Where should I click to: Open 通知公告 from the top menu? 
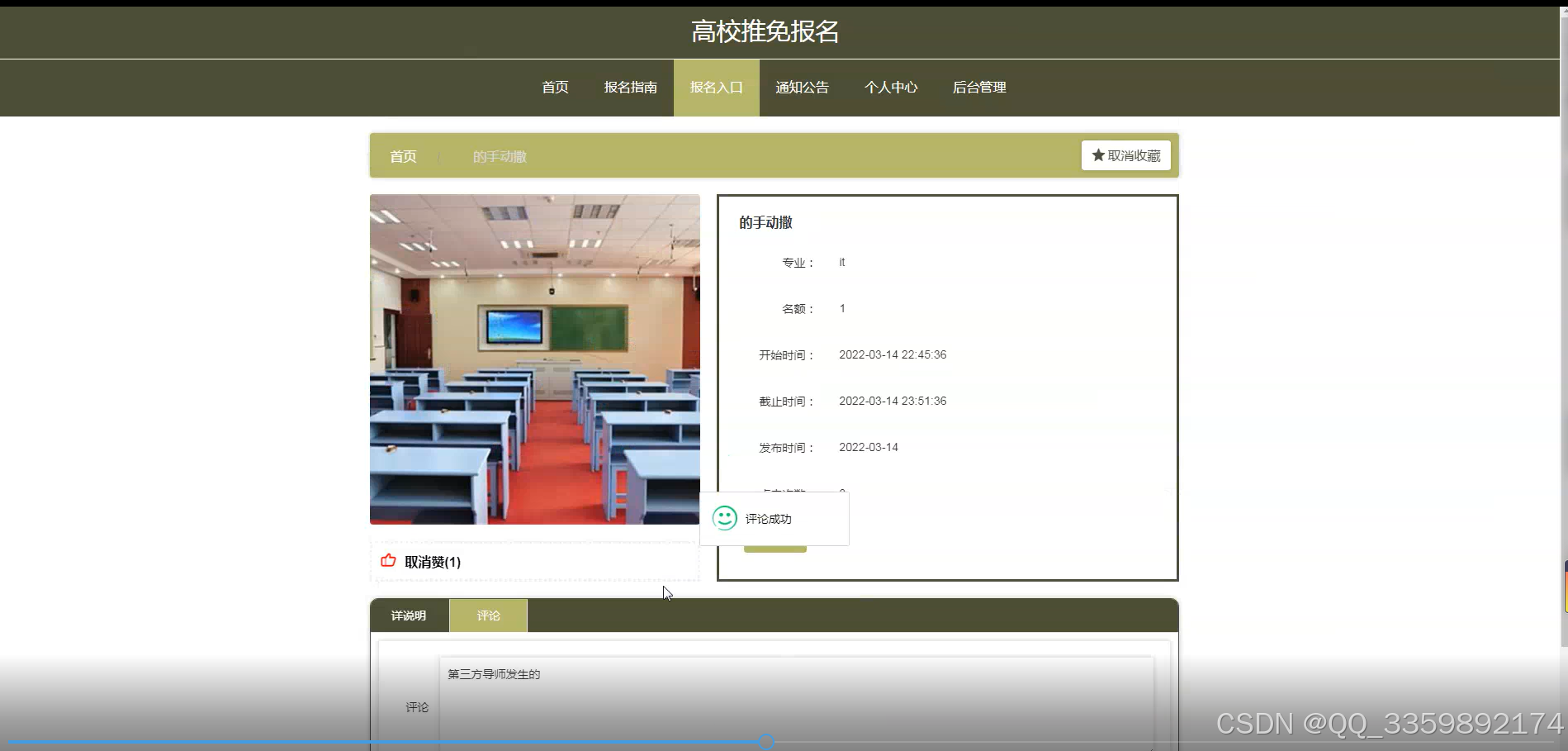pos(802,88)
